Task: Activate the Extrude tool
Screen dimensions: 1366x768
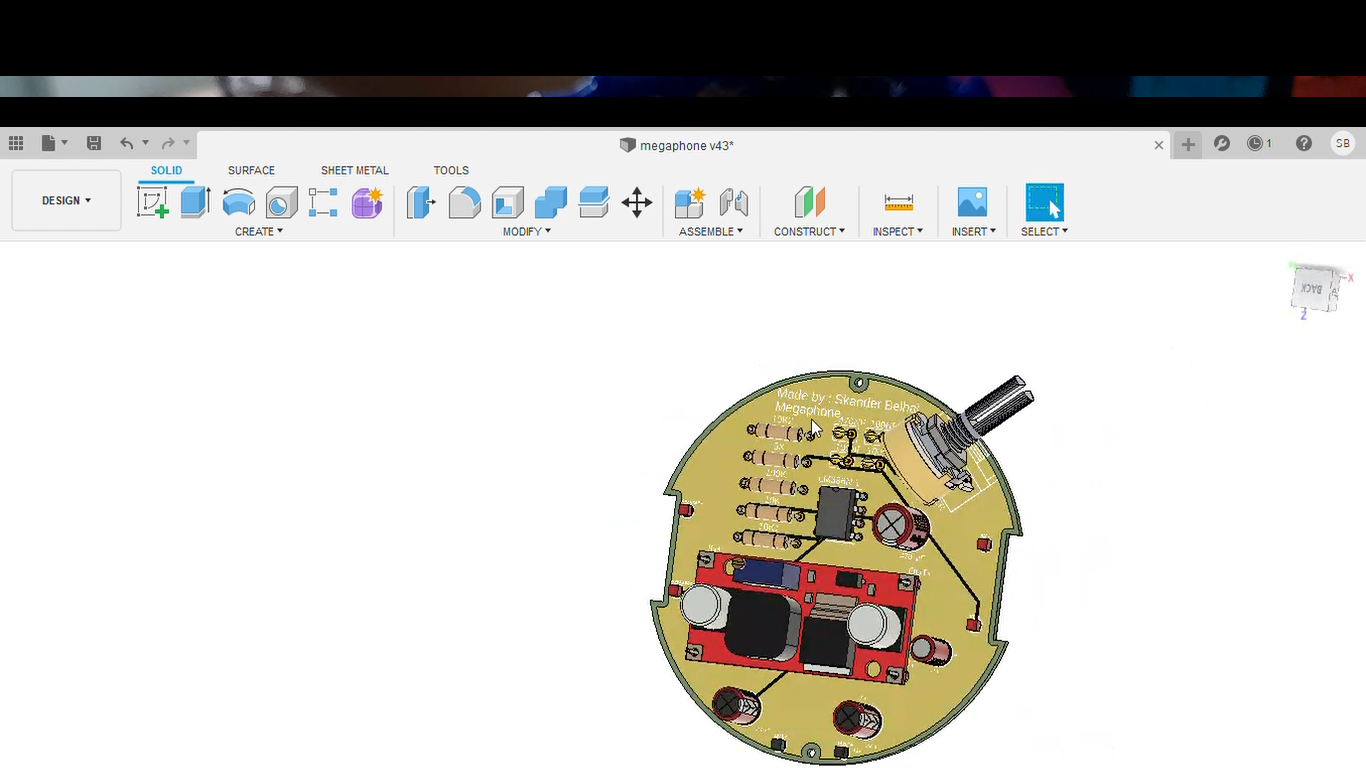Action: coord(194,200)
